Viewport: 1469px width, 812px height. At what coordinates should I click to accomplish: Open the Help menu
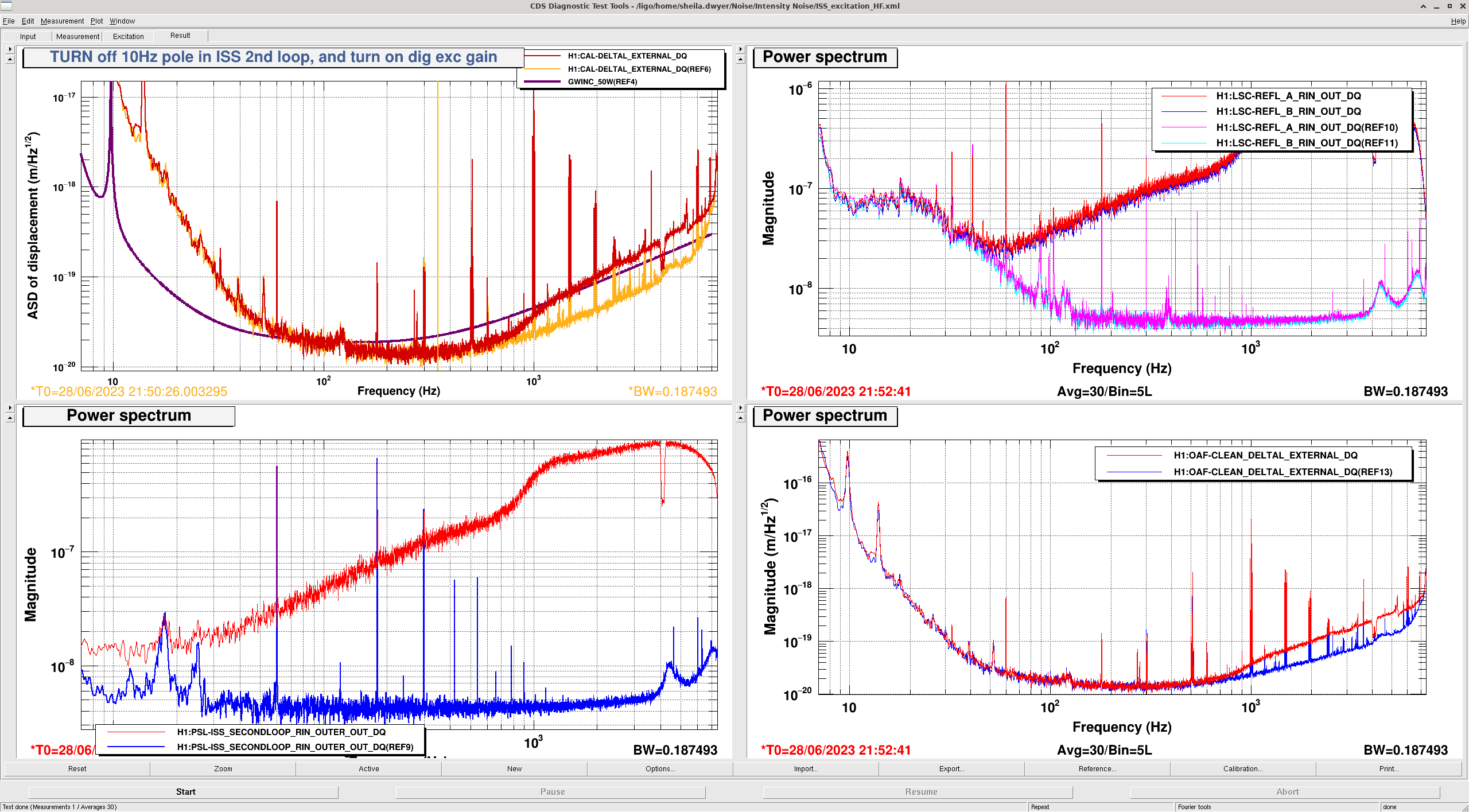[x=1458, y=21]
